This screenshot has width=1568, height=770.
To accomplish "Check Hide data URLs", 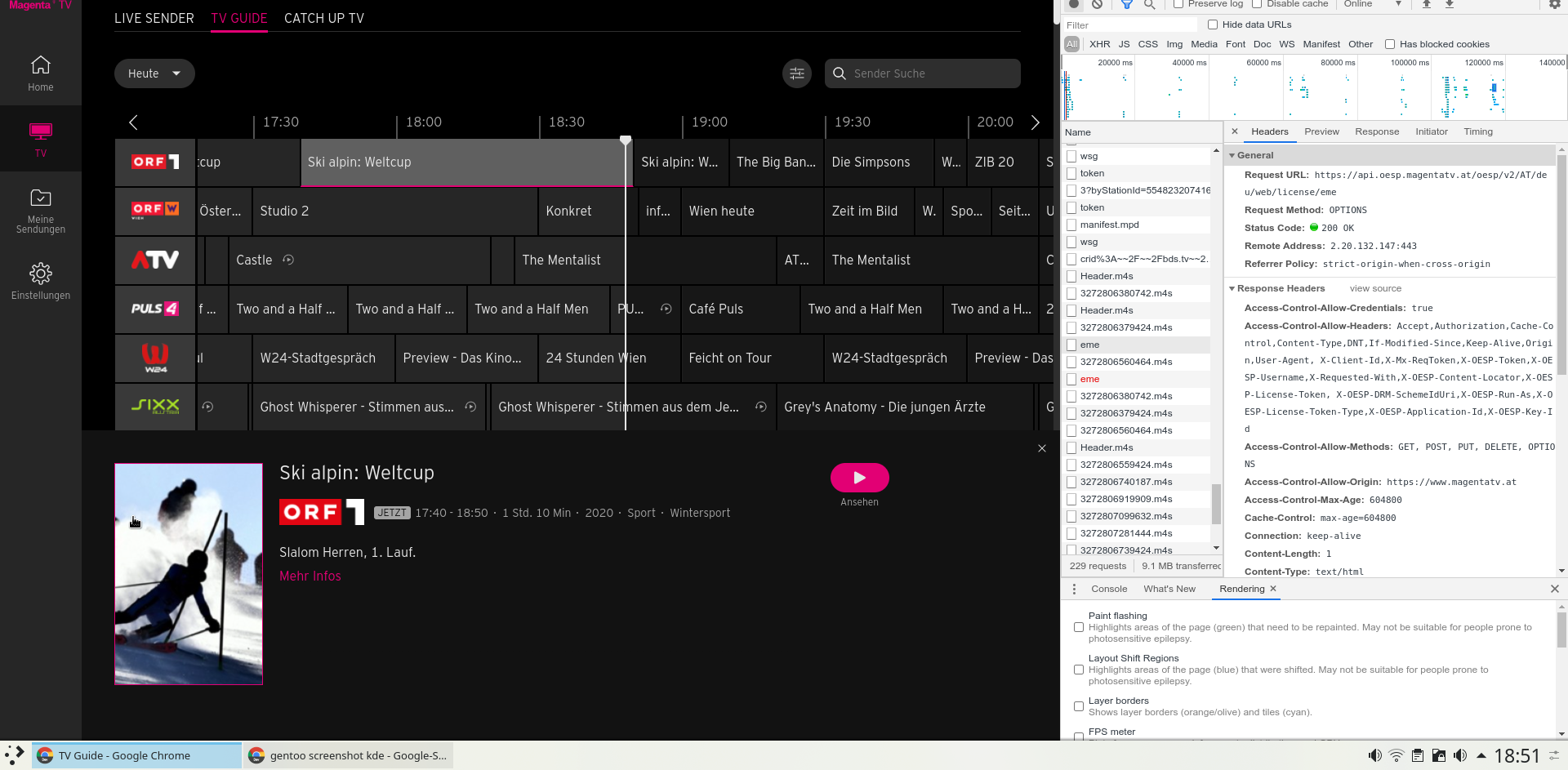I will pyautogui.click(x=1213, y=24).
